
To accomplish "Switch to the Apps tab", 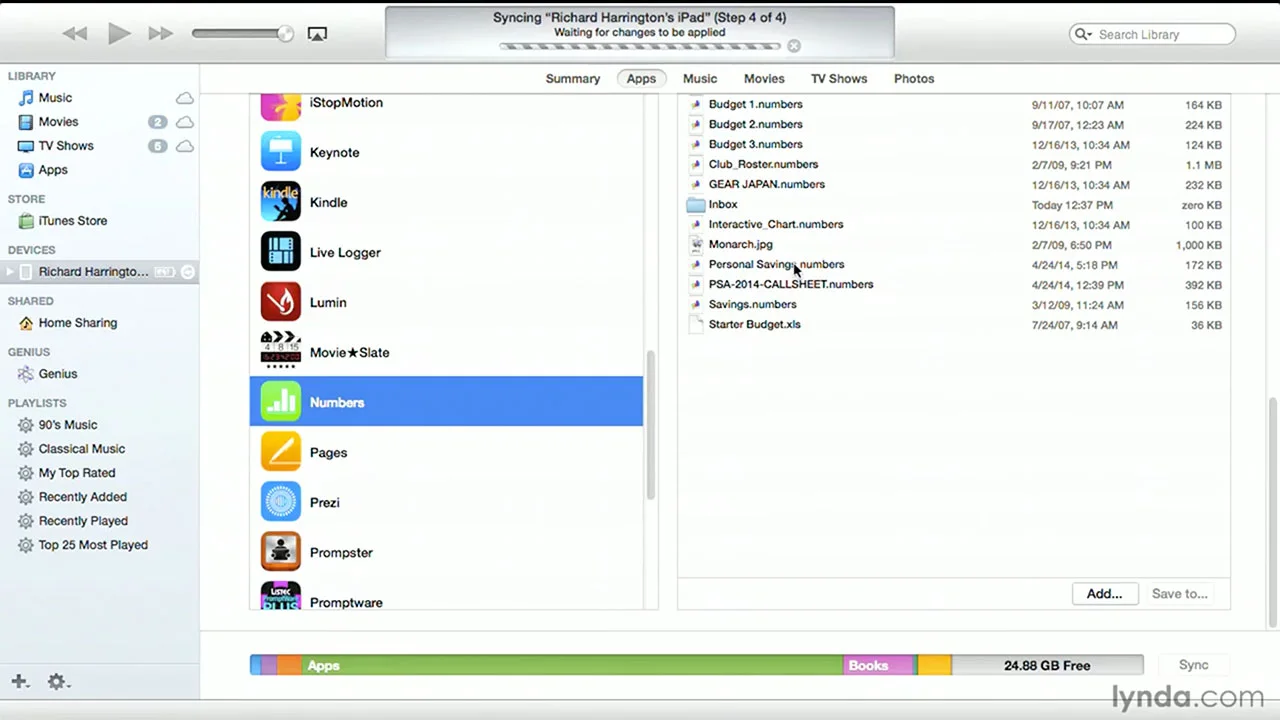I will [641, 79].
